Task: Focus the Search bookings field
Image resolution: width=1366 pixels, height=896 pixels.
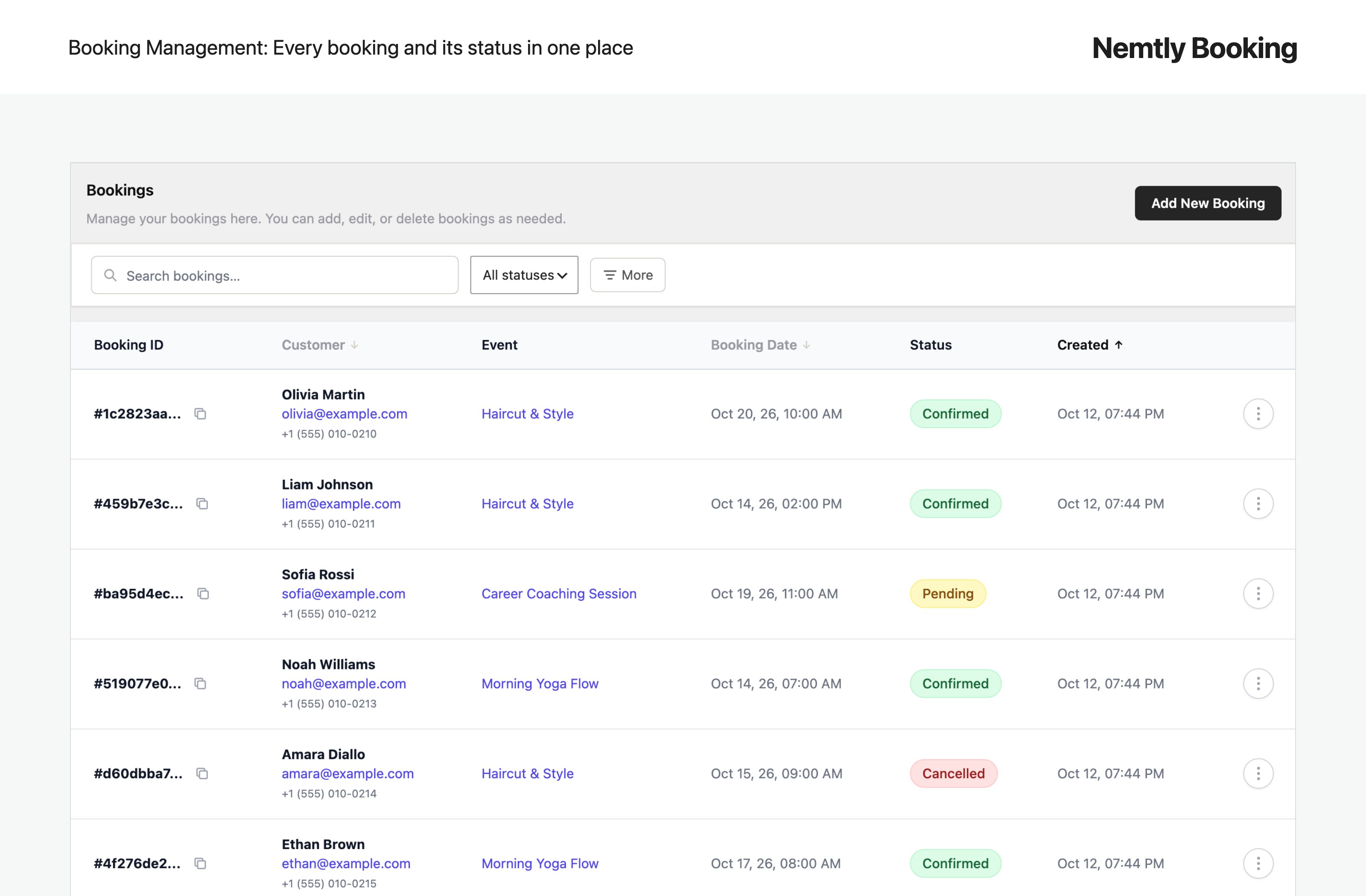Action: [274, 275]
